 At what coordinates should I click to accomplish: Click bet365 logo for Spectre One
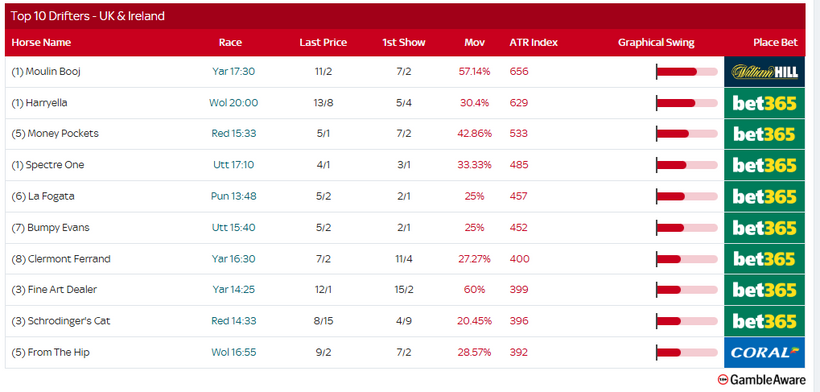(x=765, y=165)
